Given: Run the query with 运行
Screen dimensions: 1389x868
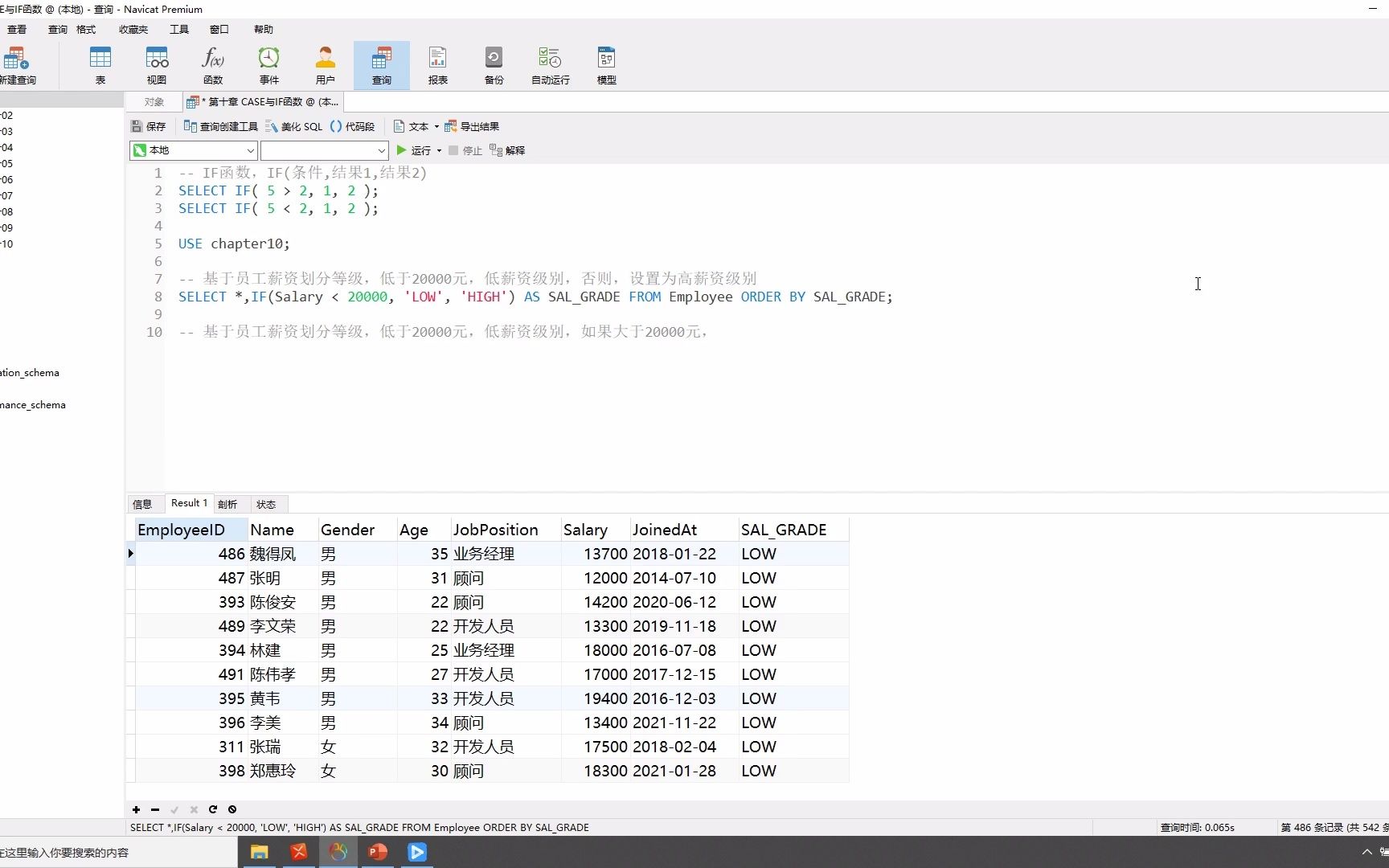Looking at the screenshot, I should coord(416,150).
